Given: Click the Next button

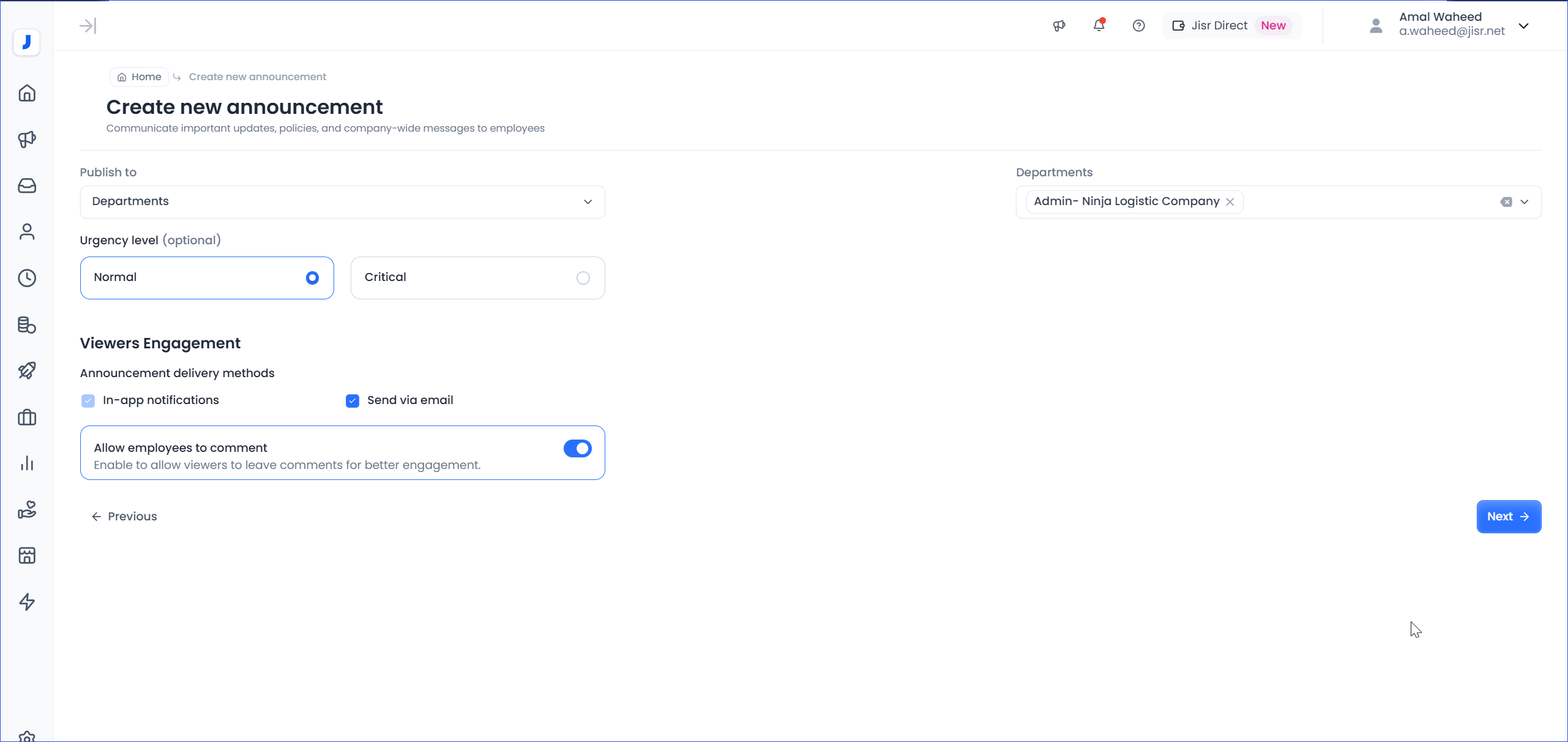Looking at the screenshot, I should (1508, 517).
